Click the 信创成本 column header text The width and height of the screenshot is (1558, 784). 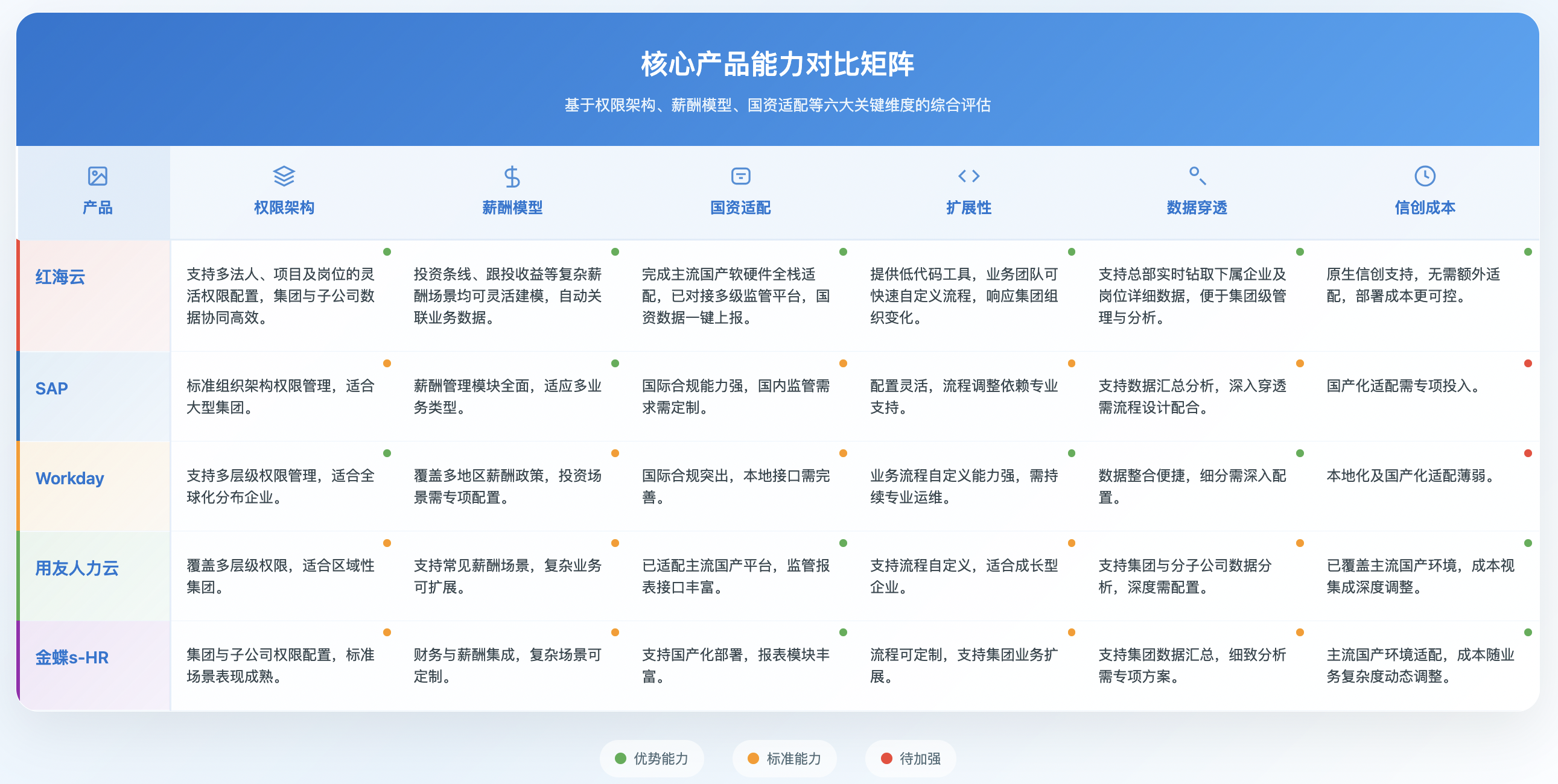click(1424, 207)
